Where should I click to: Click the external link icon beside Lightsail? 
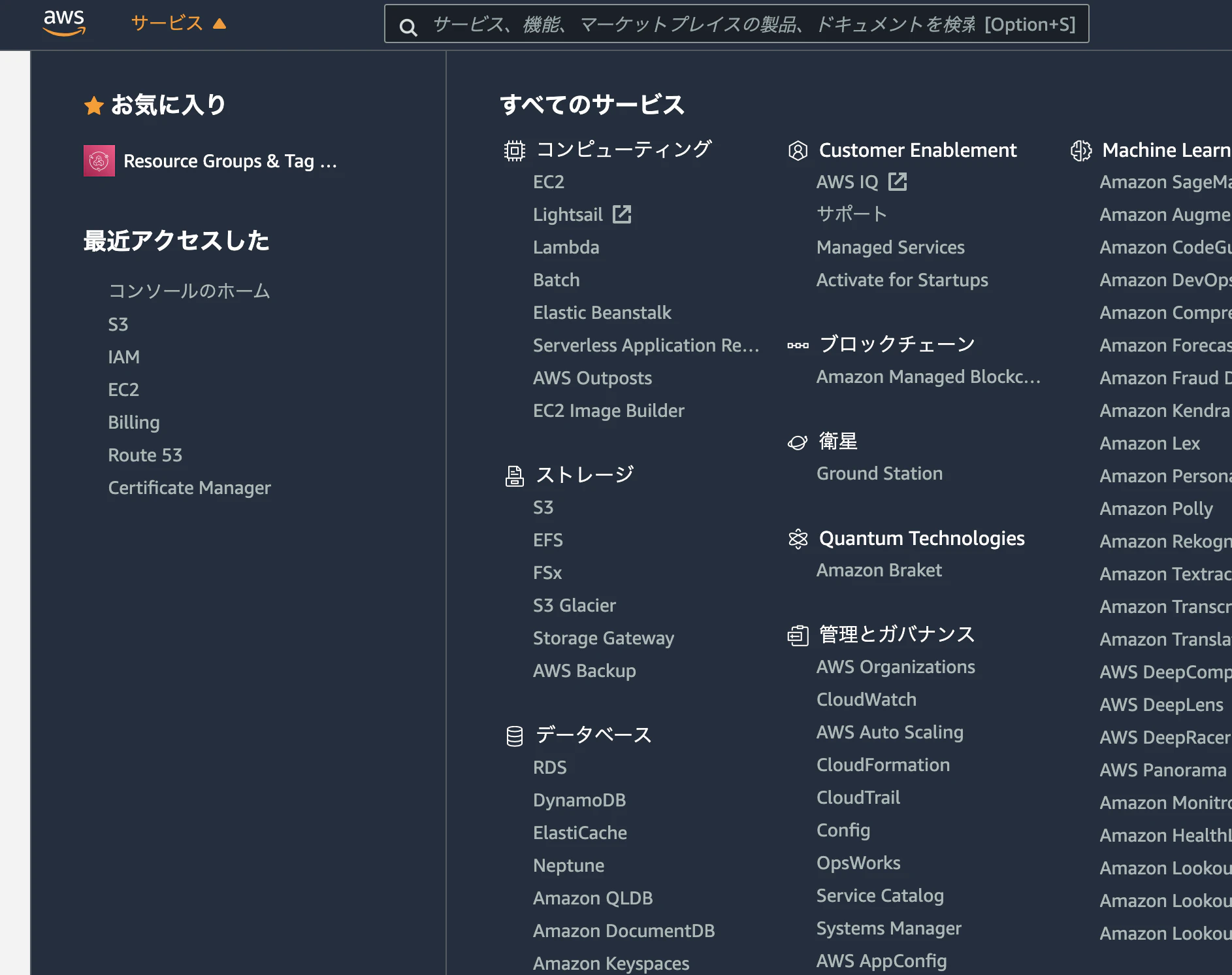click(x=622, y=214)
